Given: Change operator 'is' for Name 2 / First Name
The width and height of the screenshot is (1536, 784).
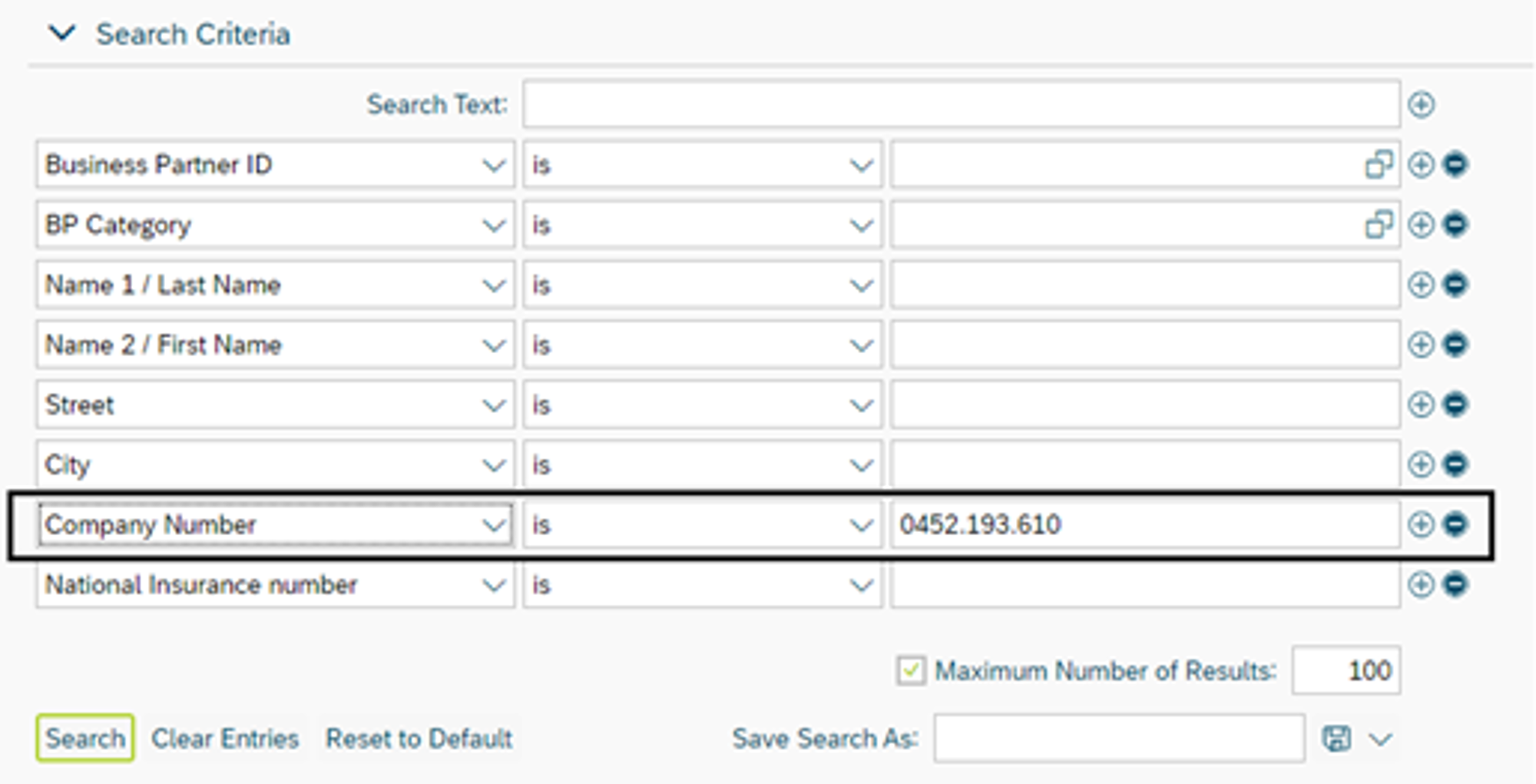Looking at the screenshot, I should [702, 344].
